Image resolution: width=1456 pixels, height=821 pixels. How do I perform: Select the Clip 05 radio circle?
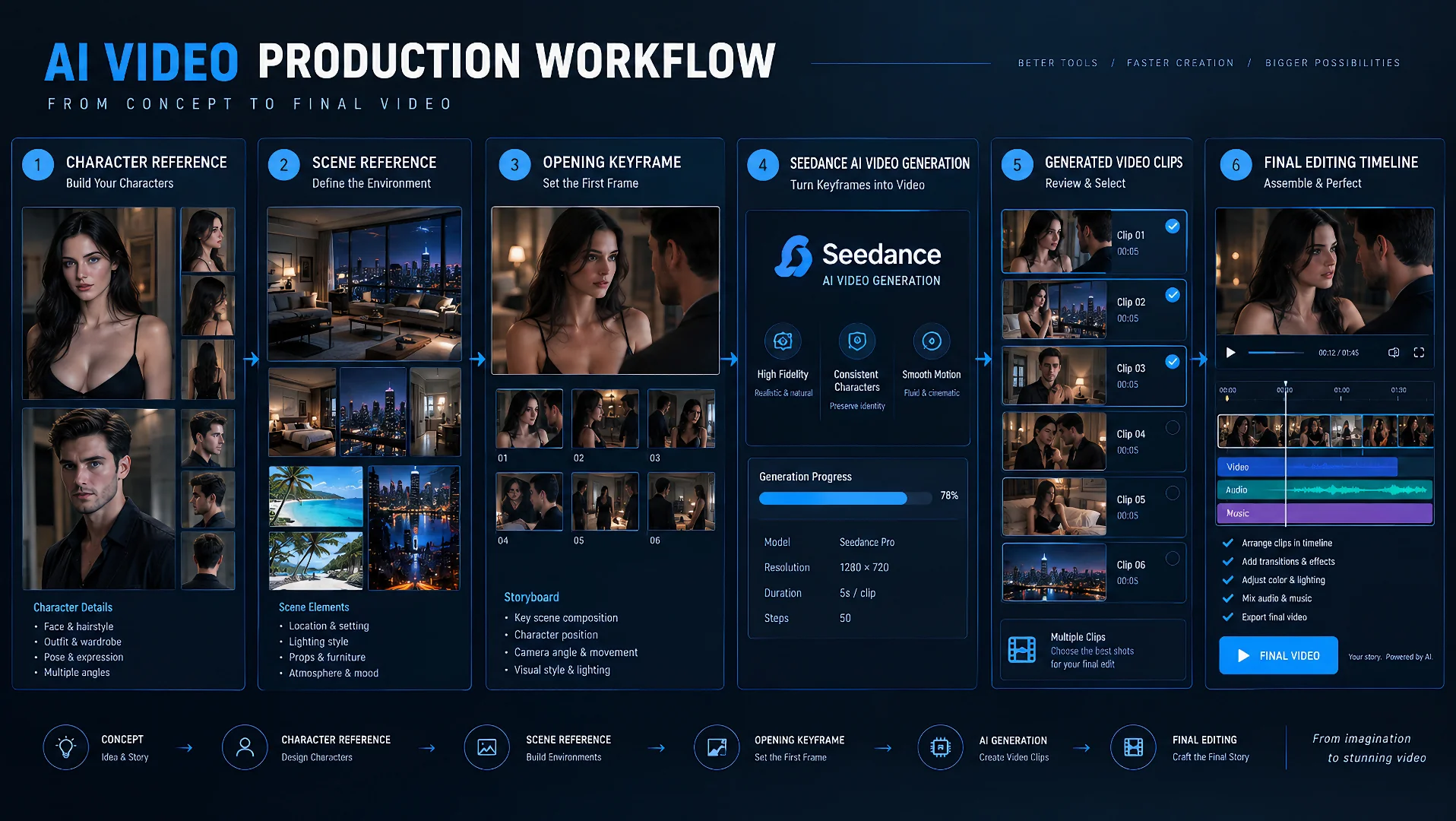point(1173,493)
